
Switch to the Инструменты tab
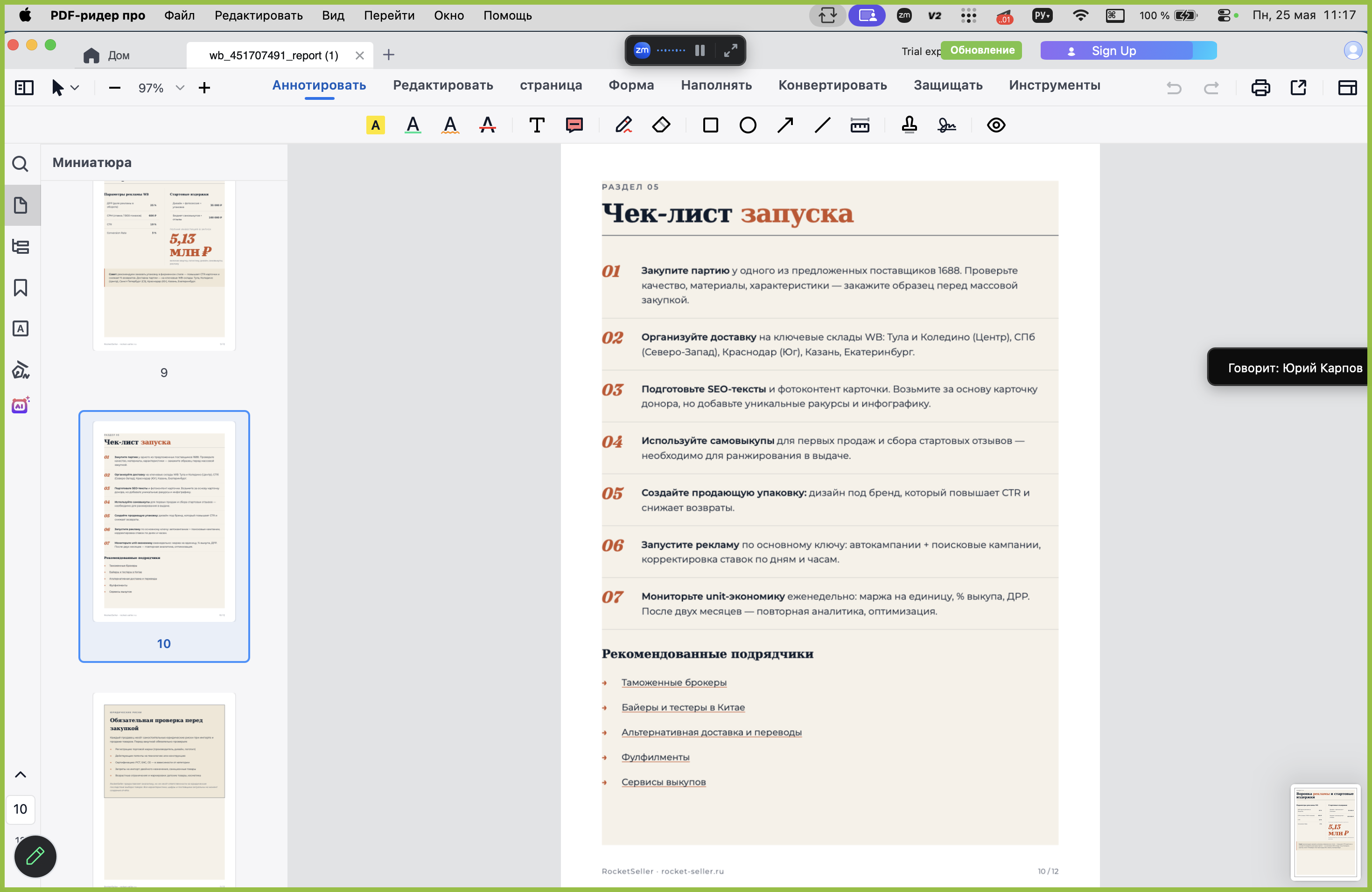coord(1054,85)
